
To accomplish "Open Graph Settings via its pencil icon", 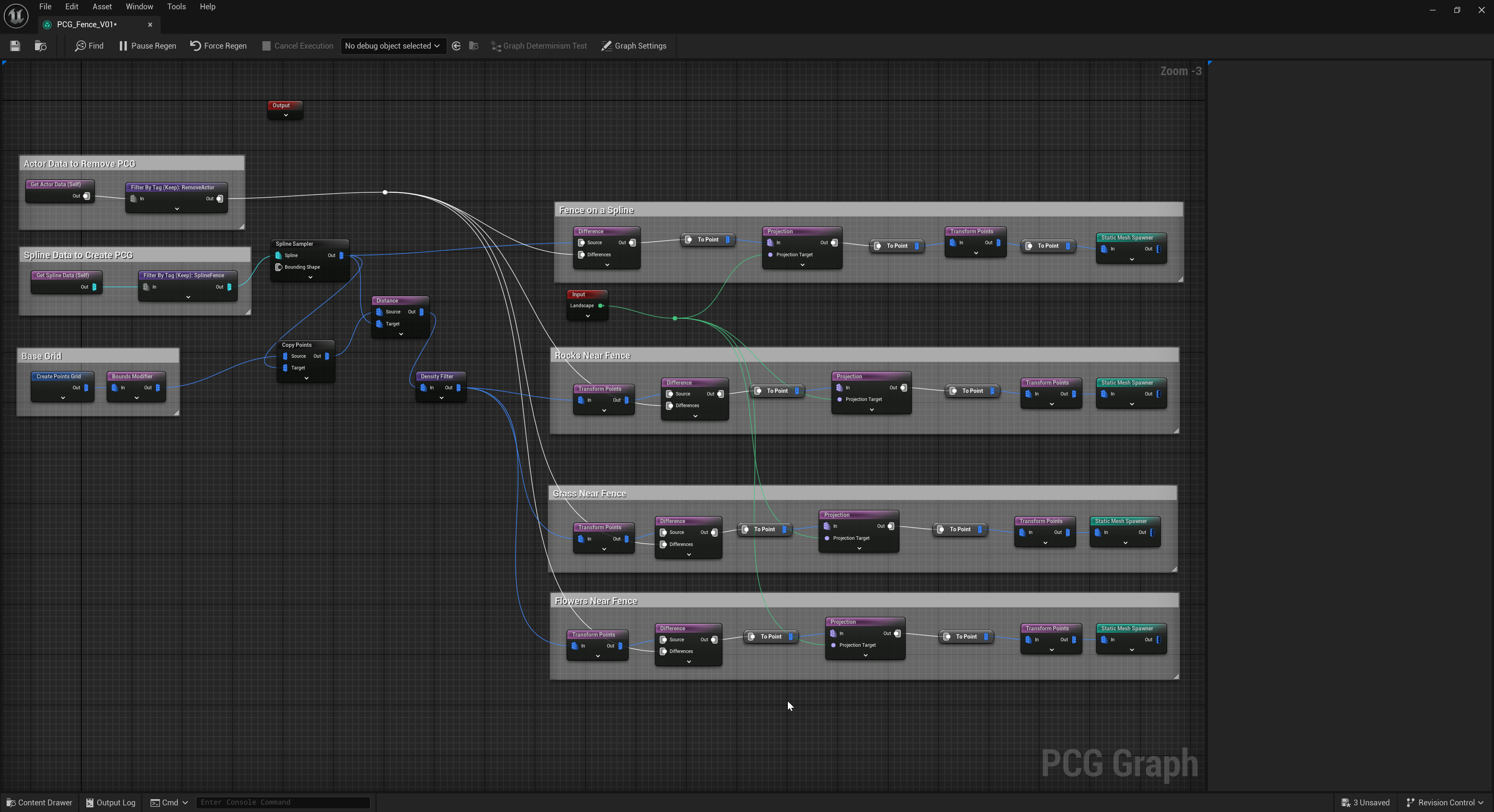I will [607, 46].
